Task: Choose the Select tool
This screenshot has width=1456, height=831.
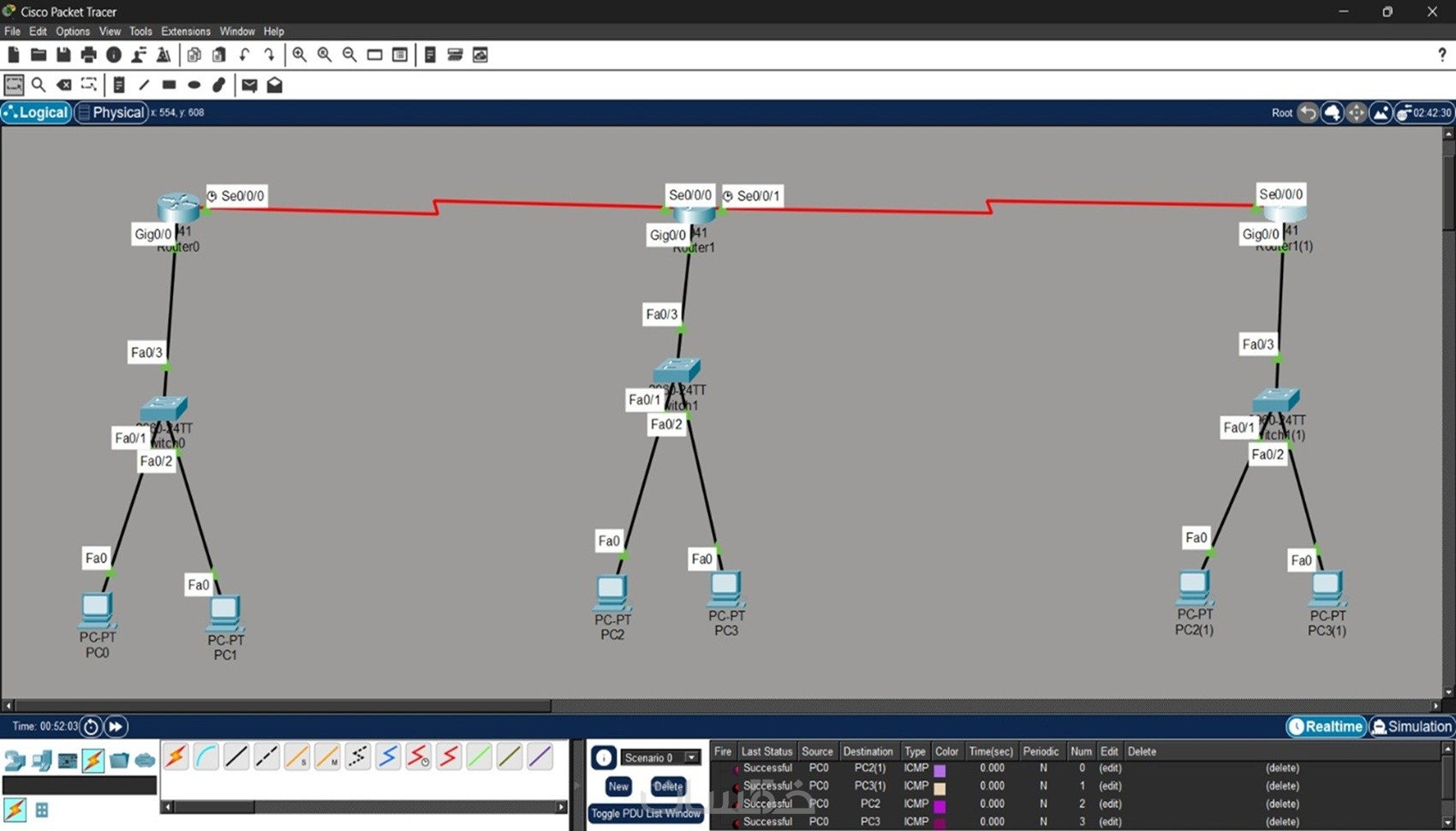Action: point(14,85)
